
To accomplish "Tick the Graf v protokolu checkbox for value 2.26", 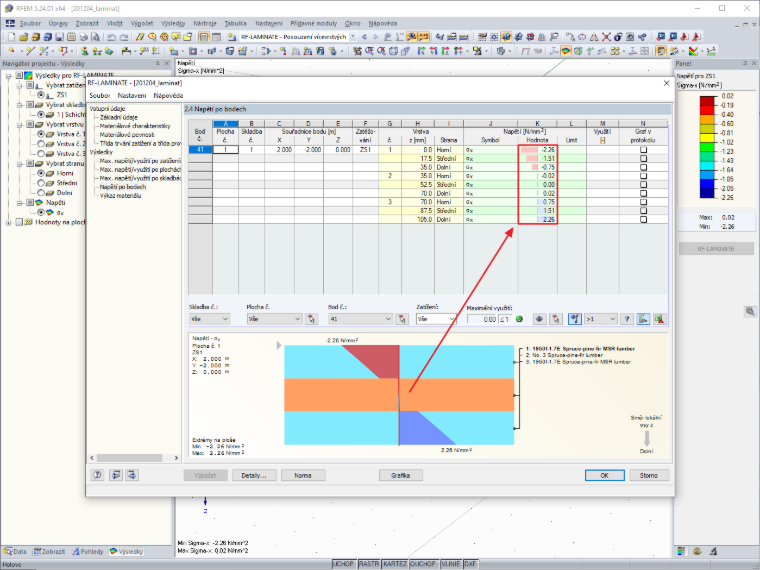I will 643,220.
